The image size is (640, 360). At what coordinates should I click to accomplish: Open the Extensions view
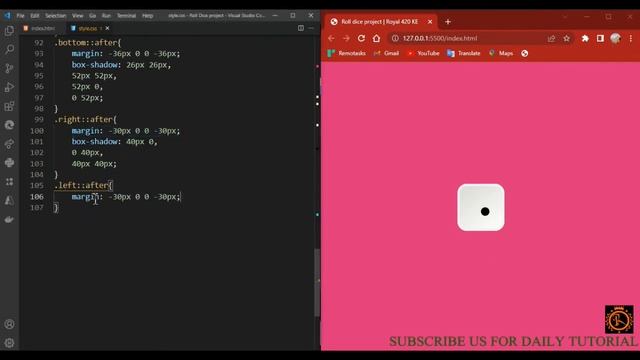pyautogui.click(x=9, y=107)
